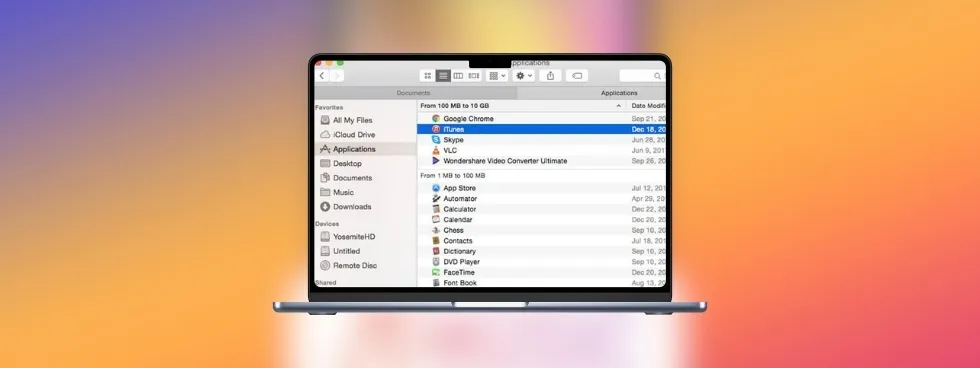The width and height of the screenshot is (980, 368).
Task: Click the "Skype" file name
Action: pyautogui.click(x=453, y=140)
